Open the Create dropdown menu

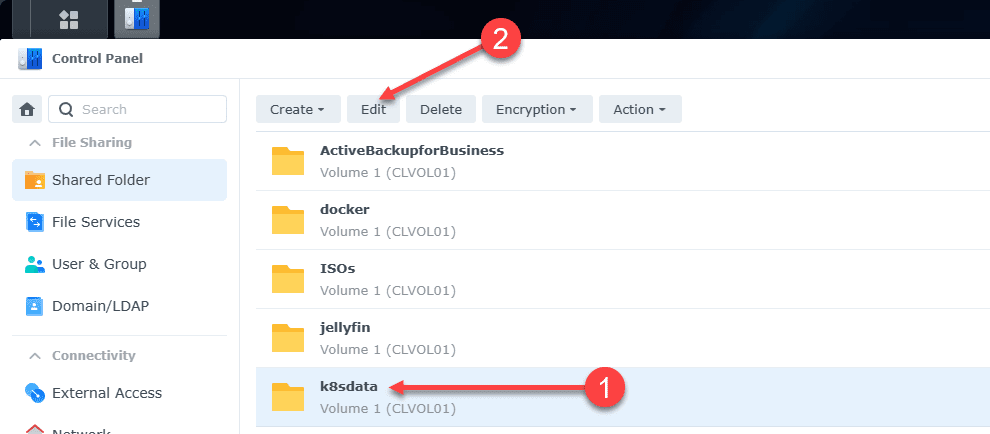[x=297, y=109]
